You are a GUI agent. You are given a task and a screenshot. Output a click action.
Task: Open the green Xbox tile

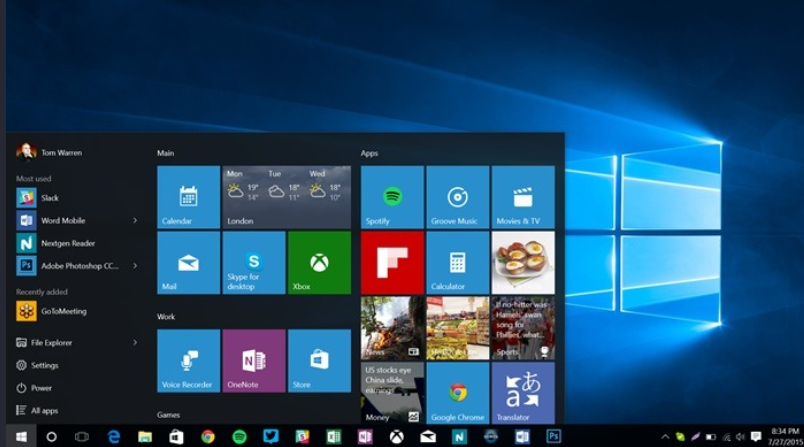click(319, 262)
